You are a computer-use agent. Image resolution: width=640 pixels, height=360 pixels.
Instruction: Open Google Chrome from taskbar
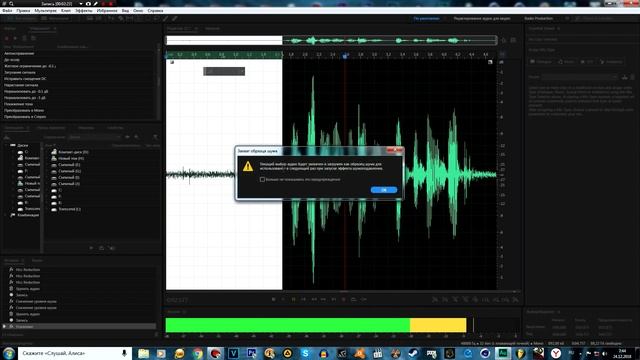[x=198, y=353]
